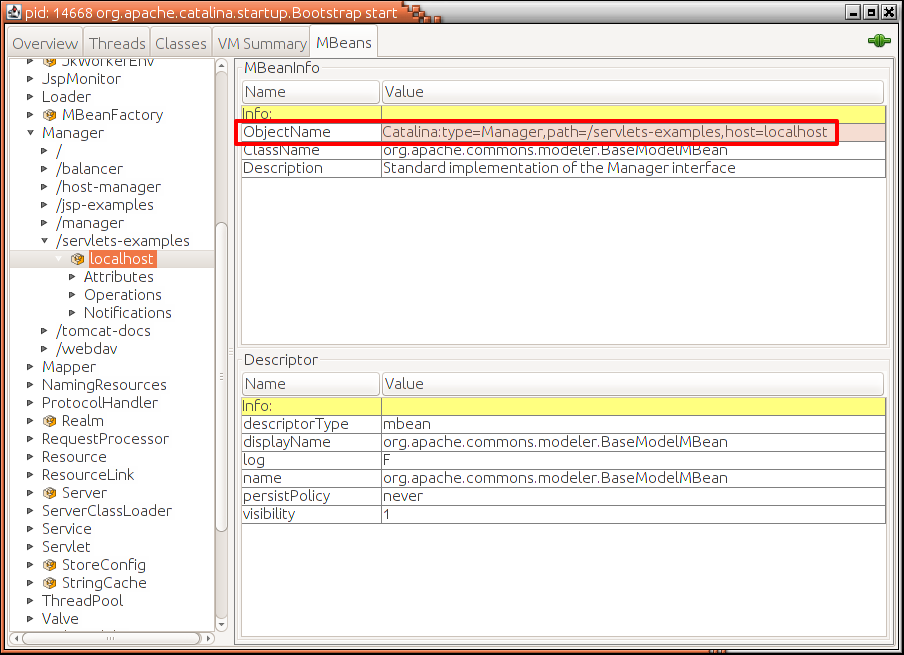Click the green connection status icon
The image size is (904, 655).
879,42
